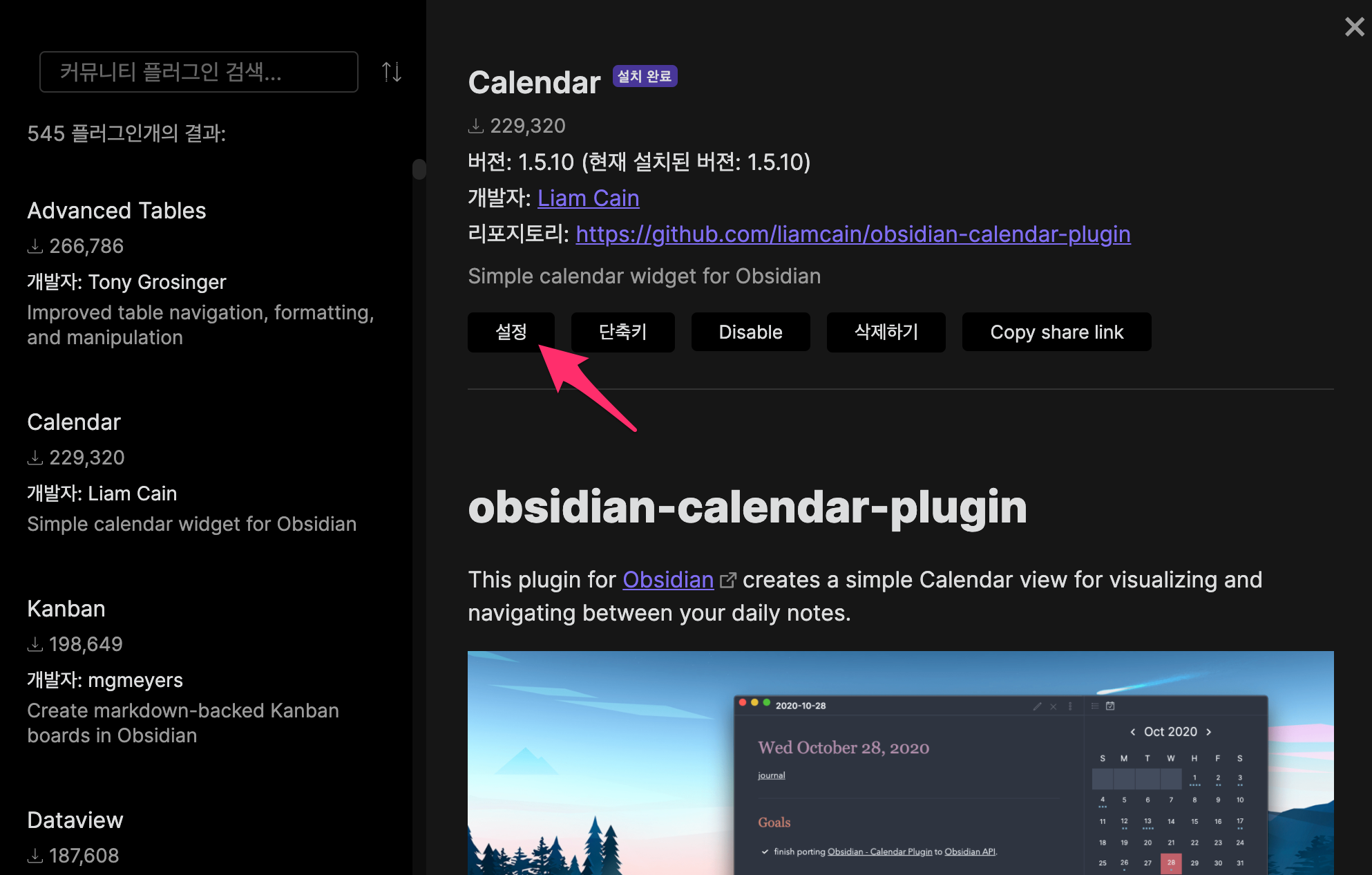The width and height of the screenshot is (1372, 875).
Task: Click the calendar plugin preview image
Action: coord(899,762)
